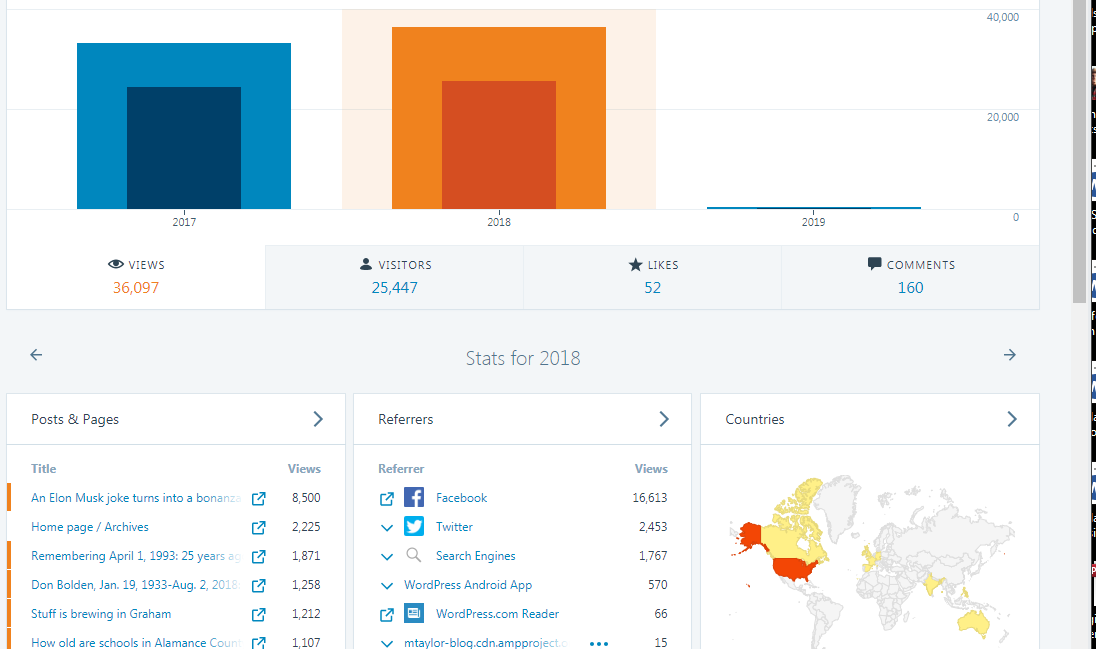Expand the WordPress Android App row

click(x=387, y=585)
